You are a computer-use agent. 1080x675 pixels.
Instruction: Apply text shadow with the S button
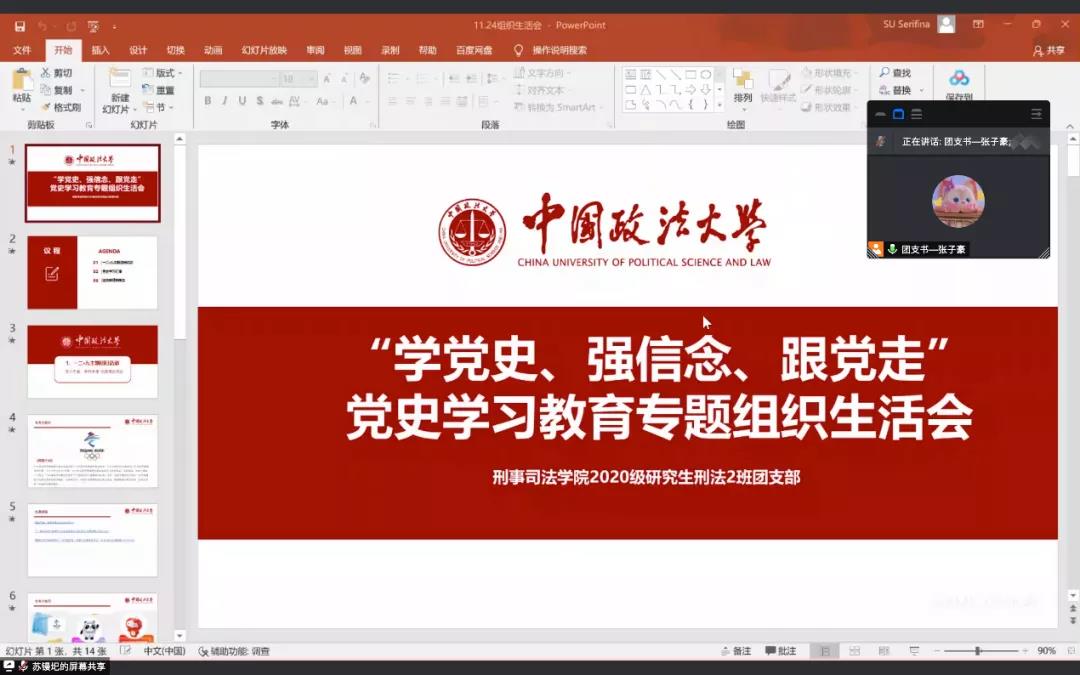click(260, 101)
